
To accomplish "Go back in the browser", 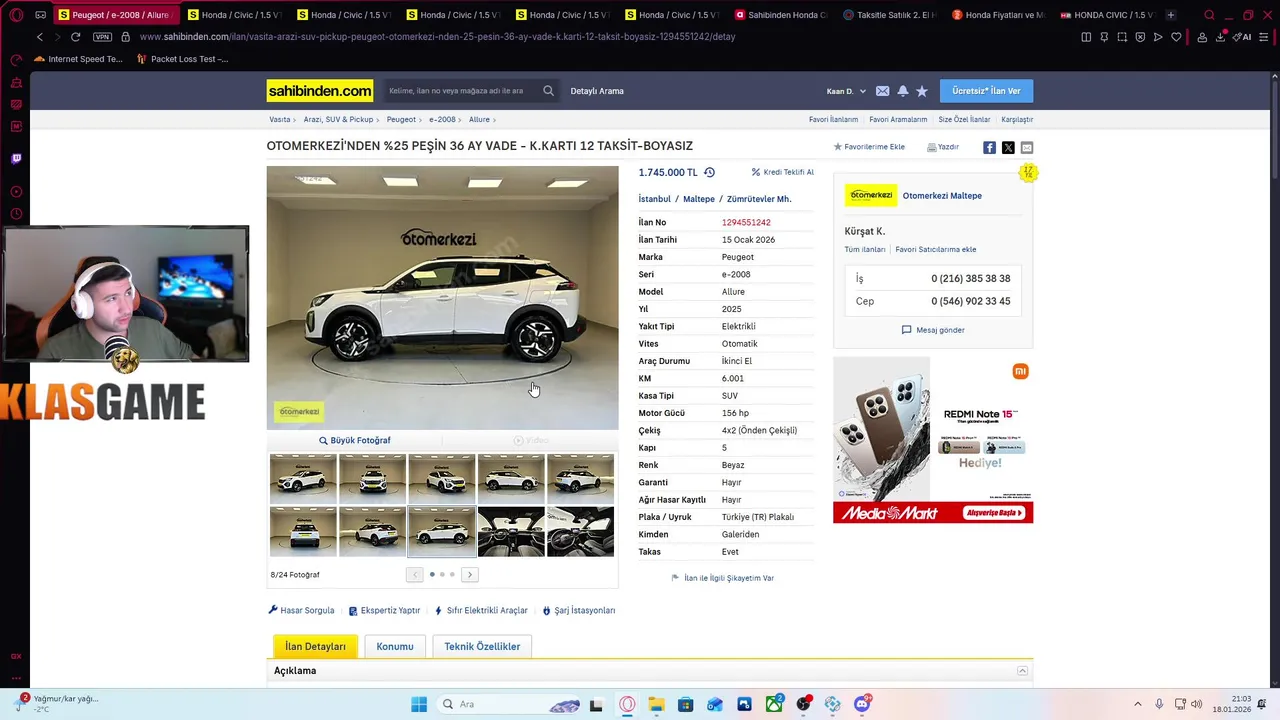I will point(40,37).
